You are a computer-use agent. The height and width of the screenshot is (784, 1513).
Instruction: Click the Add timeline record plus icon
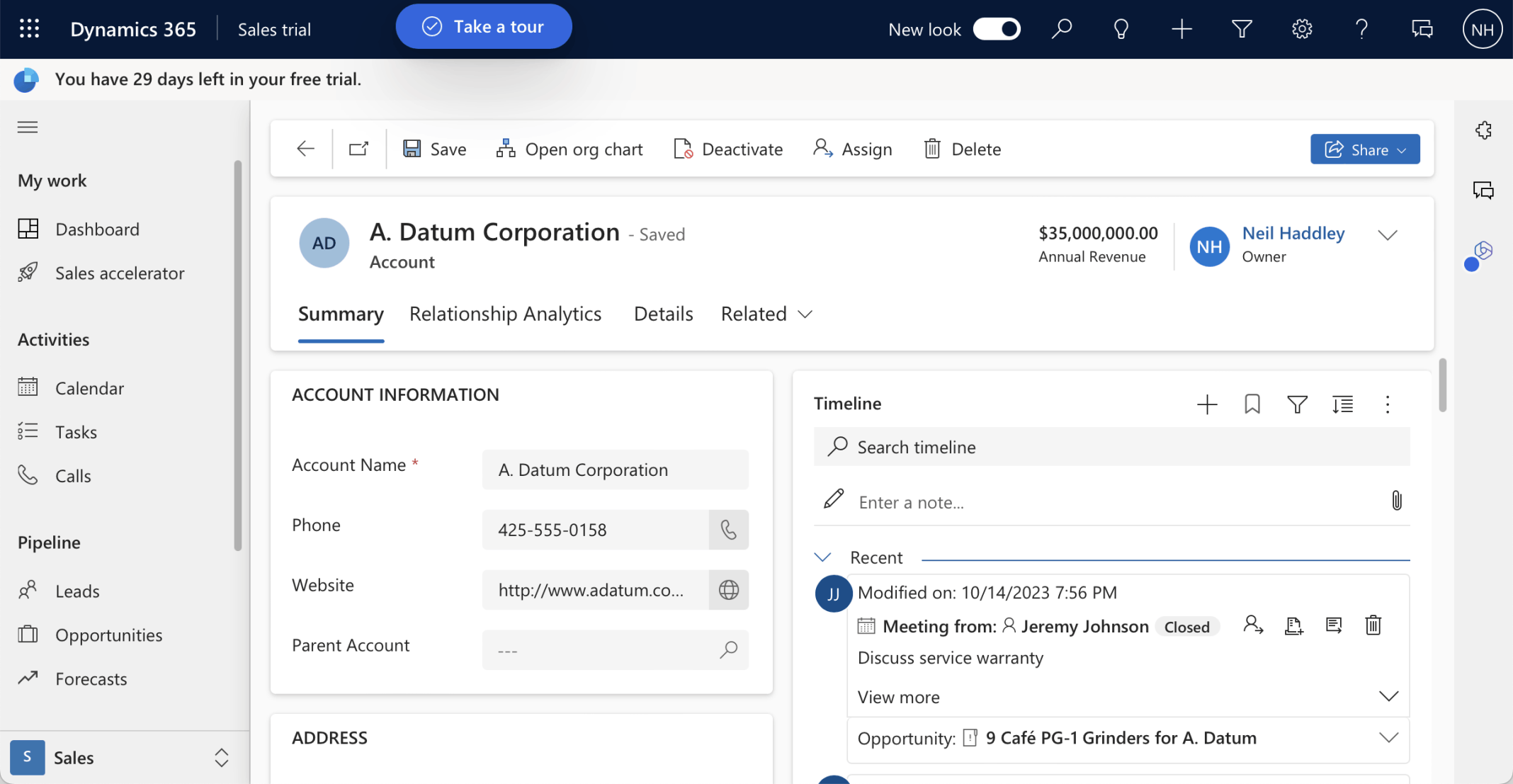[1206, 404]
